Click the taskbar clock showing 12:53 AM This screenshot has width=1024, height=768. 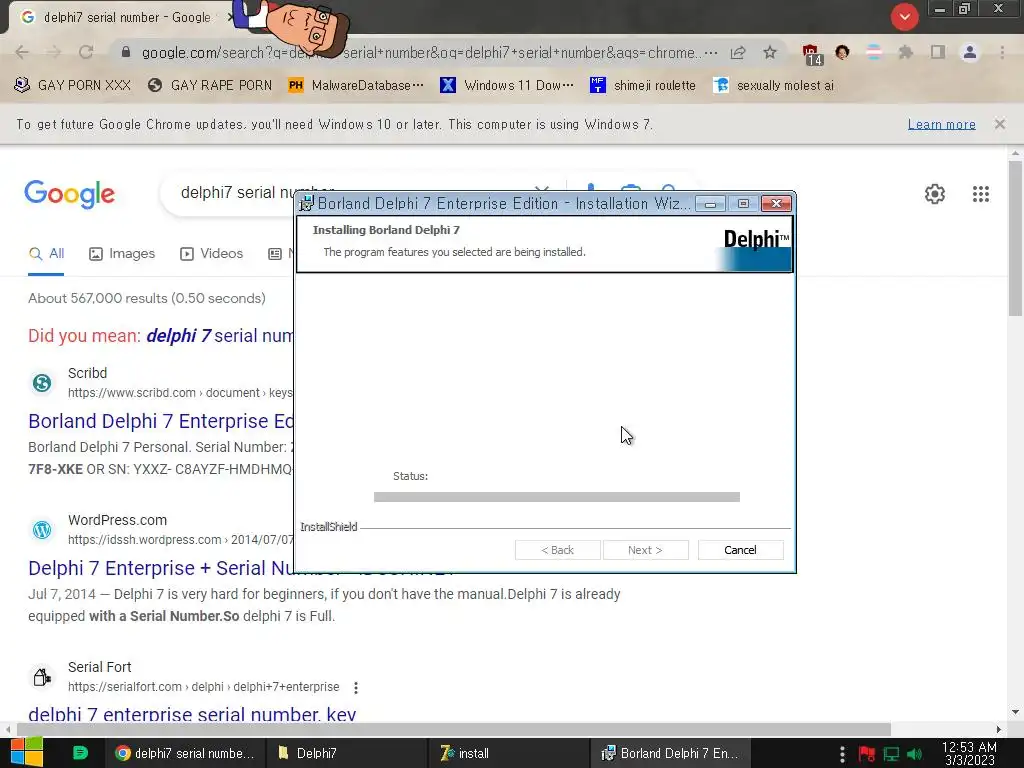(x=968, y=753)
